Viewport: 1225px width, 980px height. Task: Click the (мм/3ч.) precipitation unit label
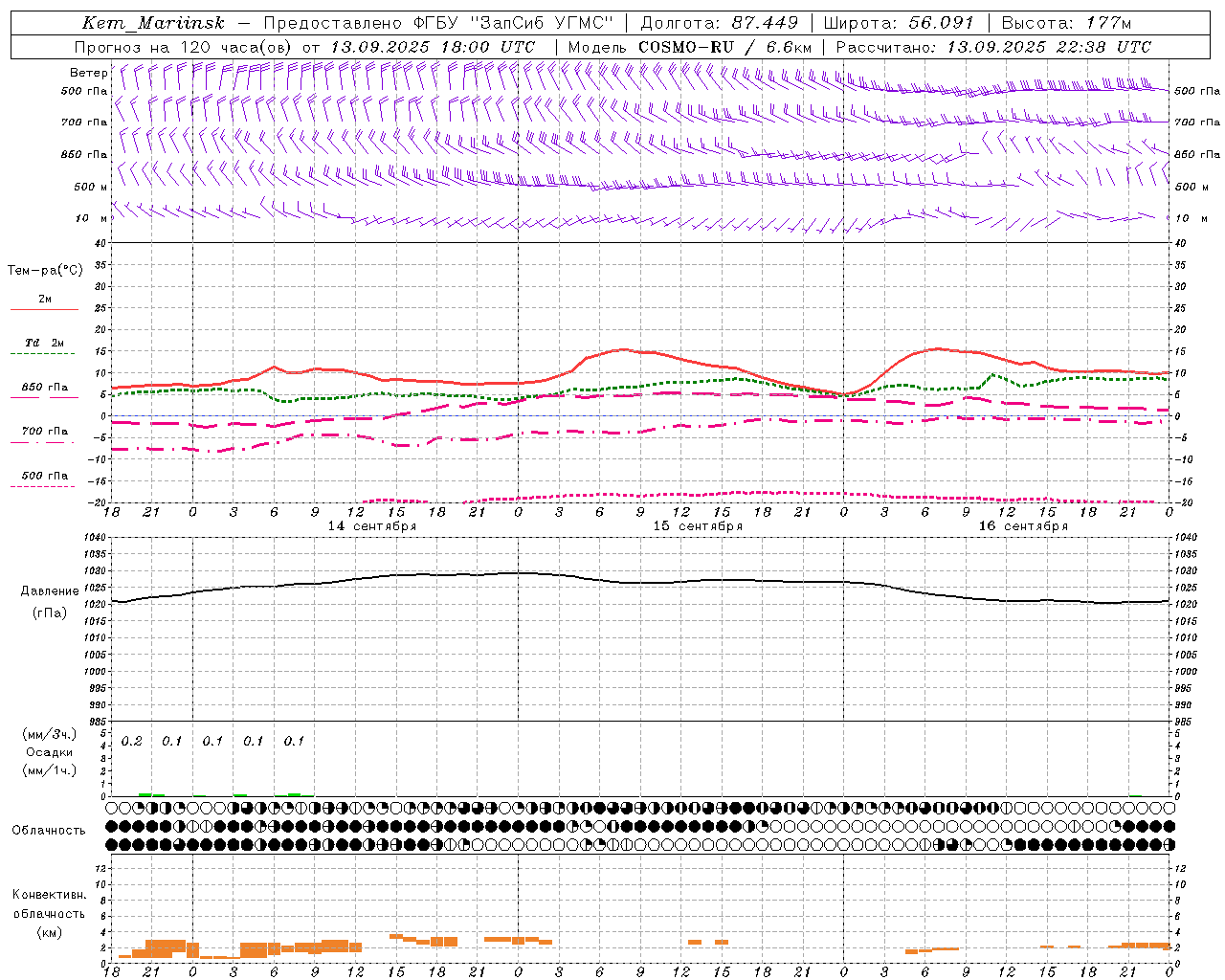click(50, 734)
